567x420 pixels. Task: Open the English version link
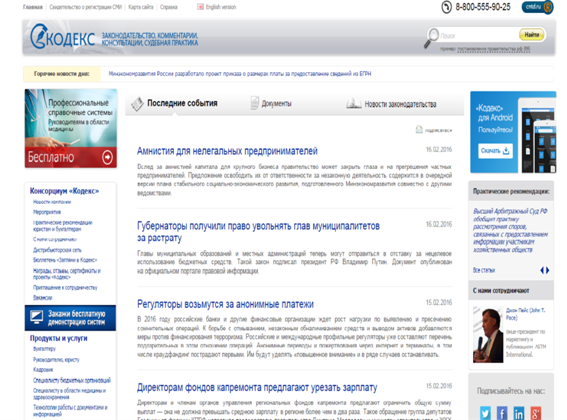tap(221, 7)
